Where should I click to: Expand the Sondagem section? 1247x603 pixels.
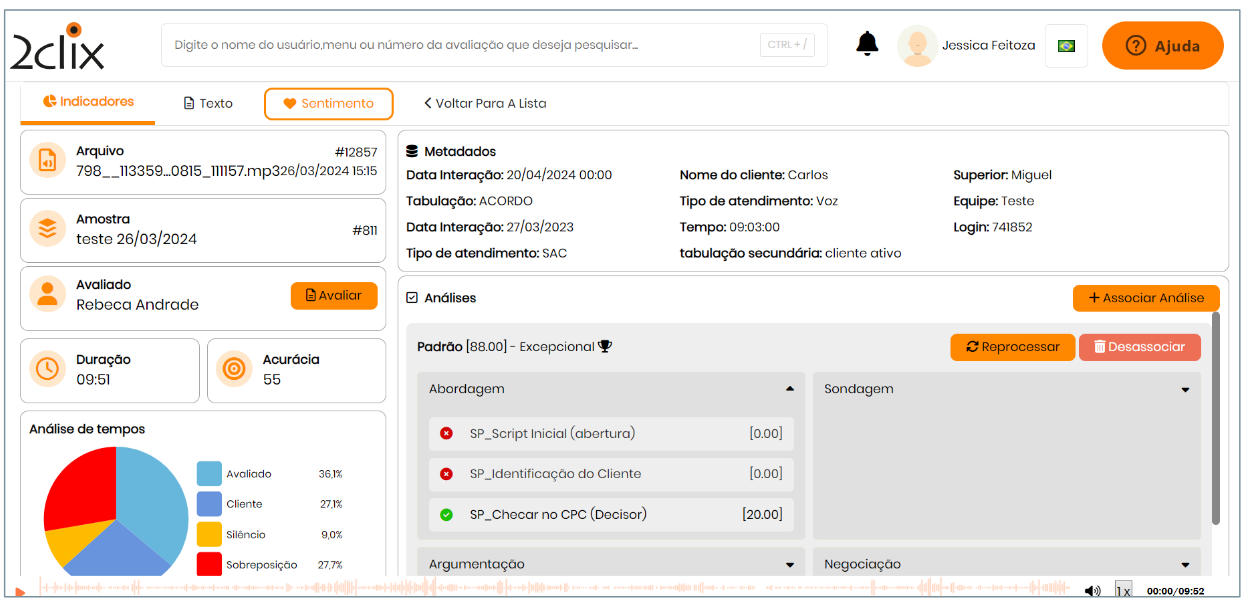(1185, 389)
